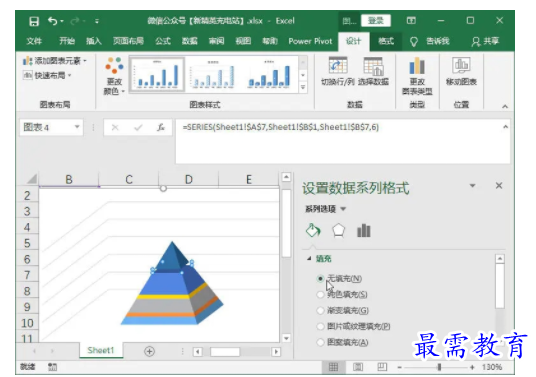
Task: Select 无填充(N) radio button
Action: pos(320,279)
